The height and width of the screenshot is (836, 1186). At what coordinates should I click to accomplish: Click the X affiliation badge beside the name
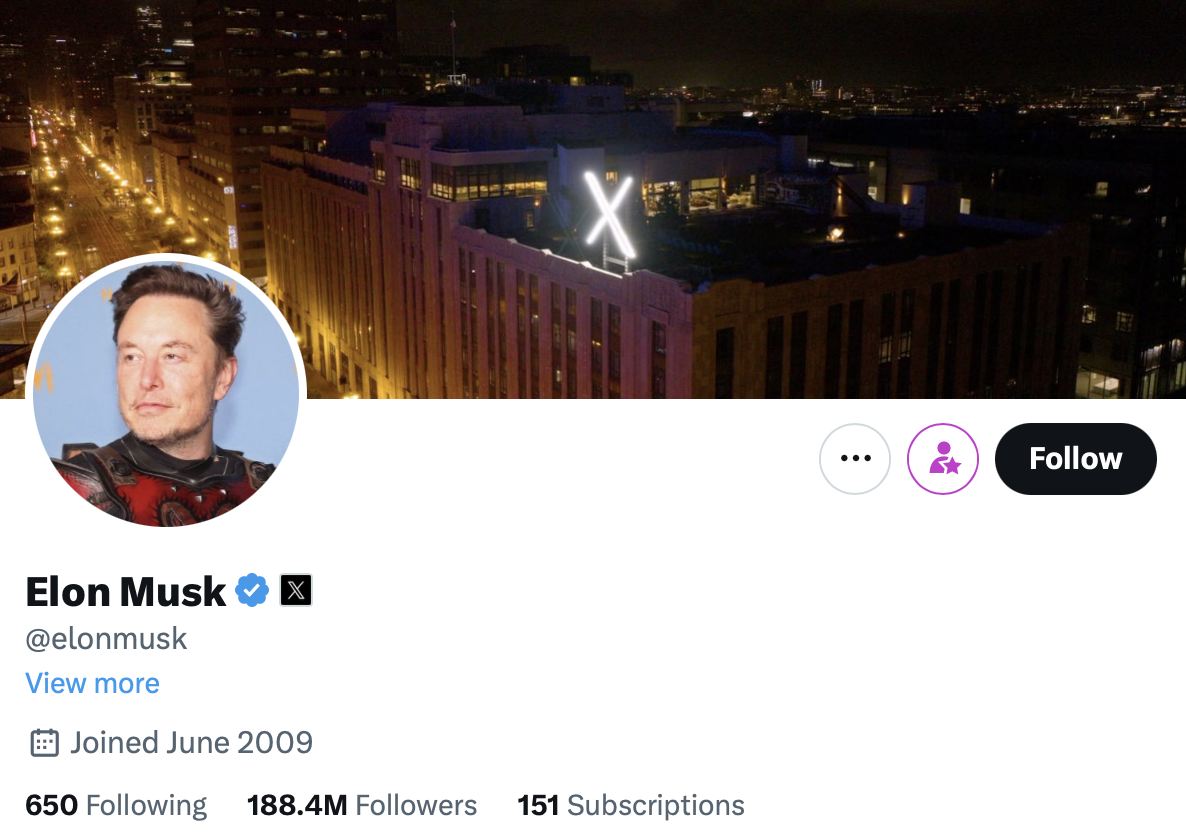(296, 590)
